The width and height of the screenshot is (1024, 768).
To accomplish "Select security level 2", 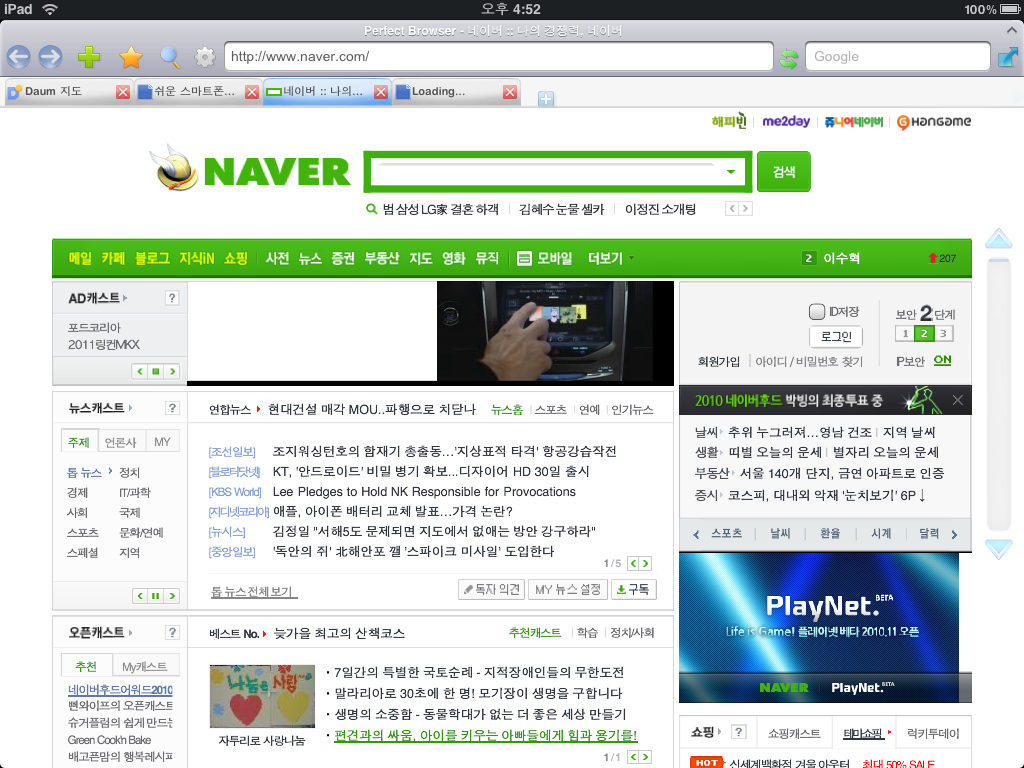I will 924,334.
